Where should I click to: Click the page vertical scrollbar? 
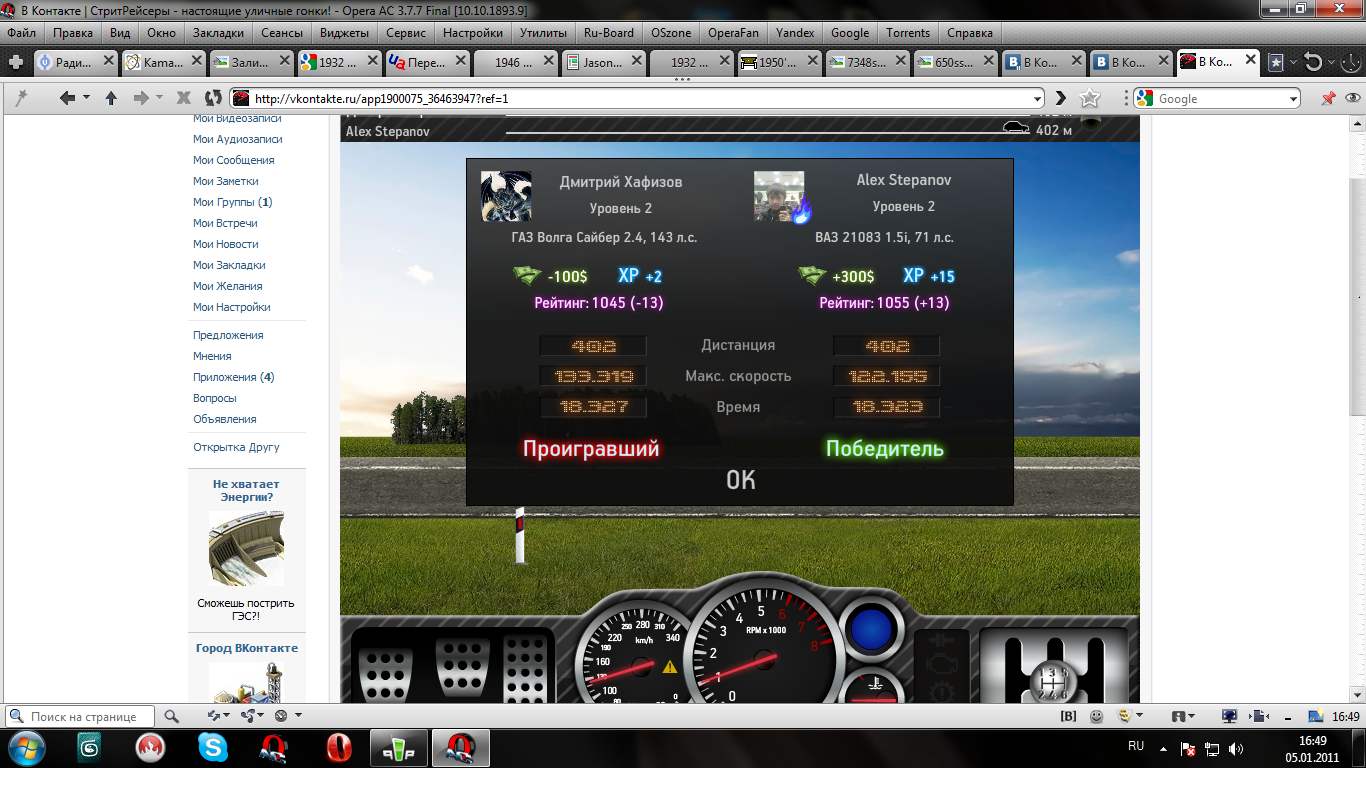(1358, 408)
